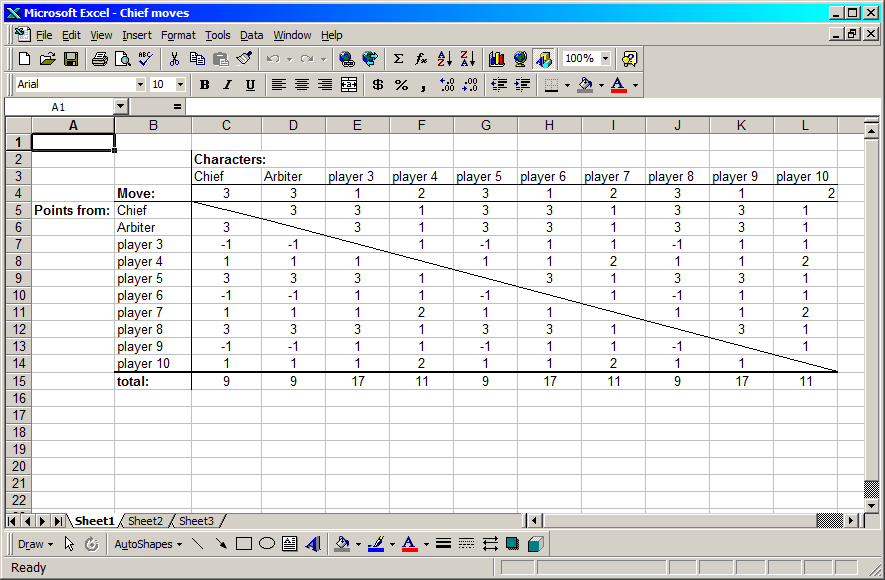Apply Currency Style dollar icon
Image resolution: width=885 pixels, height=580 pixels.
377,85
